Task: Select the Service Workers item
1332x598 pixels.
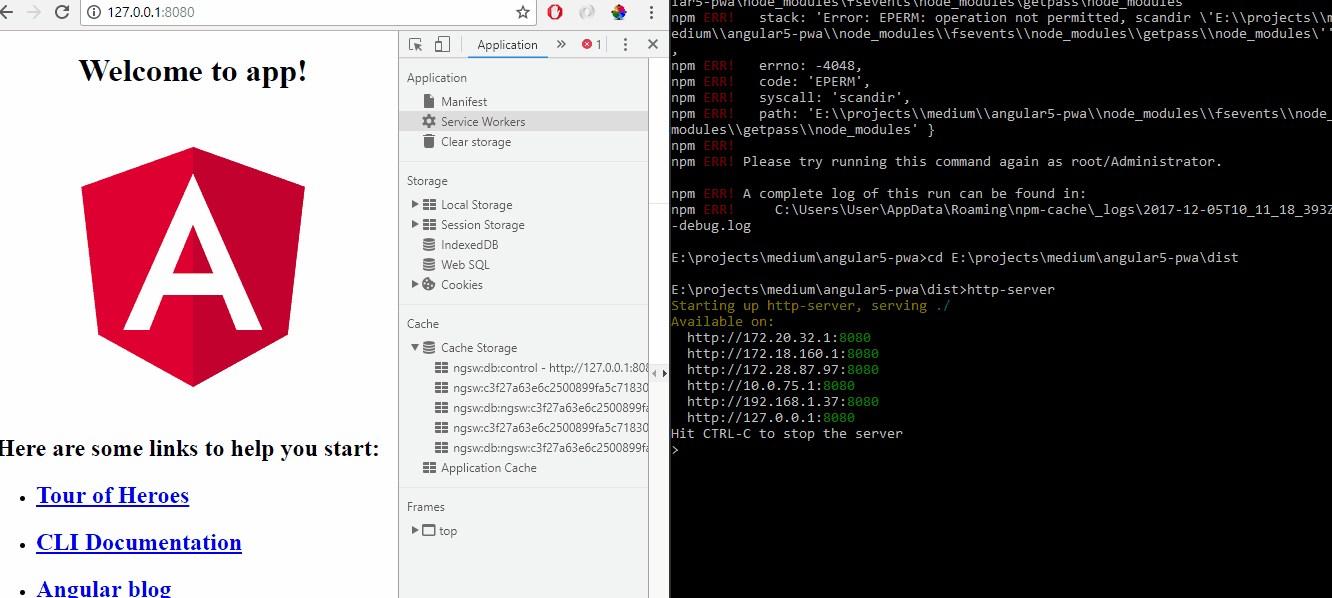Action: coord(523,121)
